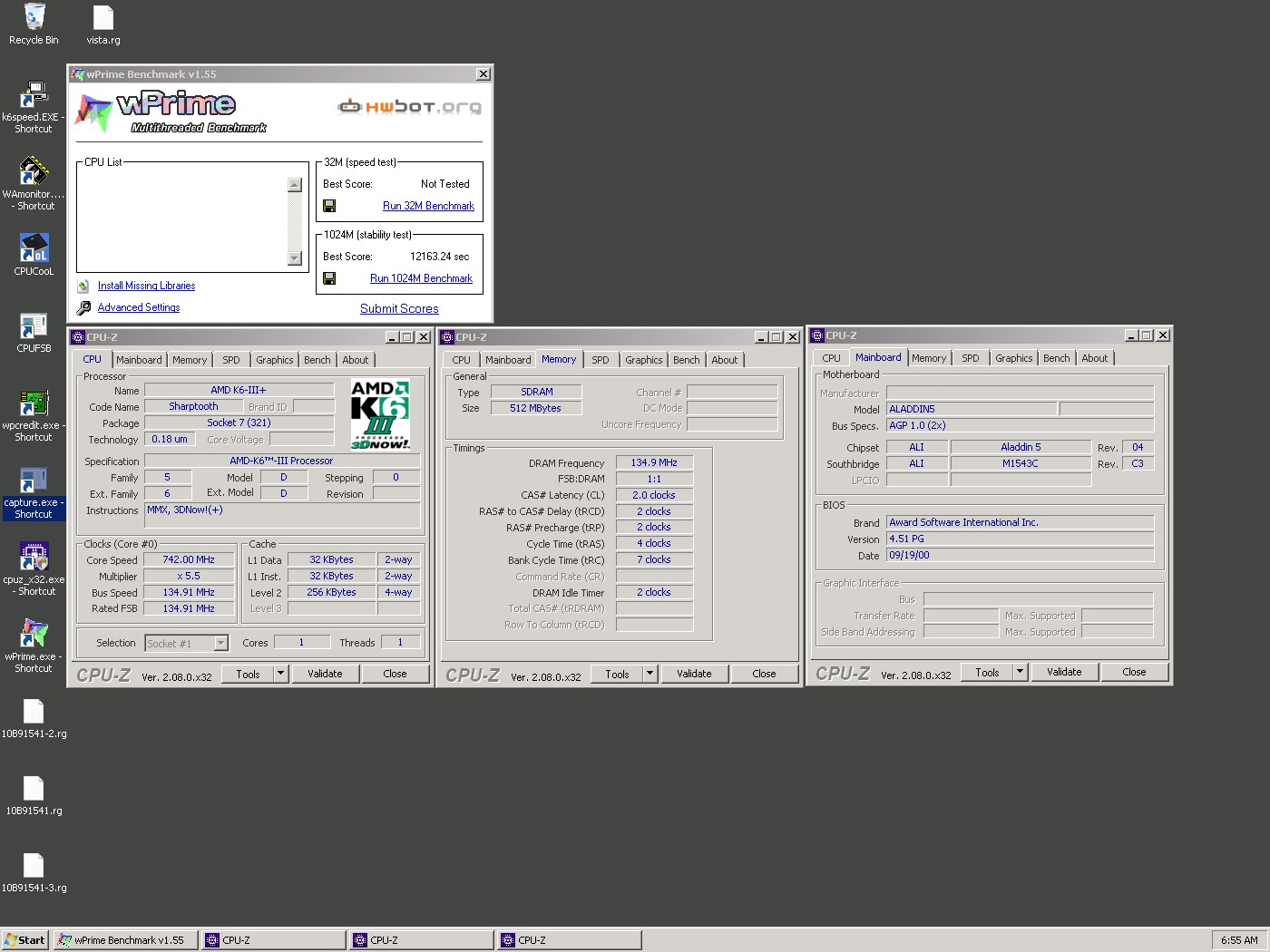The width and height of the screenshot is (1270, 952).
Task: Open the Tools dropdown arrow in CPU-Z Mainboard window
Action: (x=1020, y=672)
